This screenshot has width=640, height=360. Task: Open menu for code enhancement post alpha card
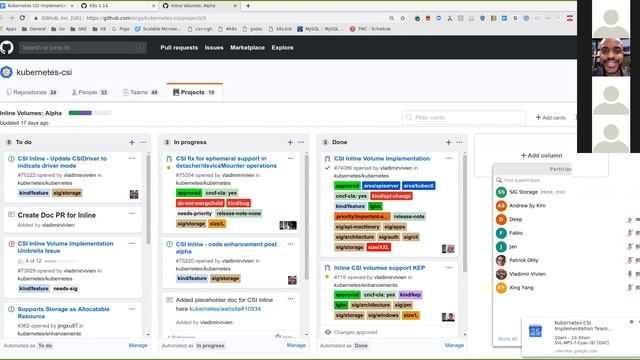click(291, 244)
